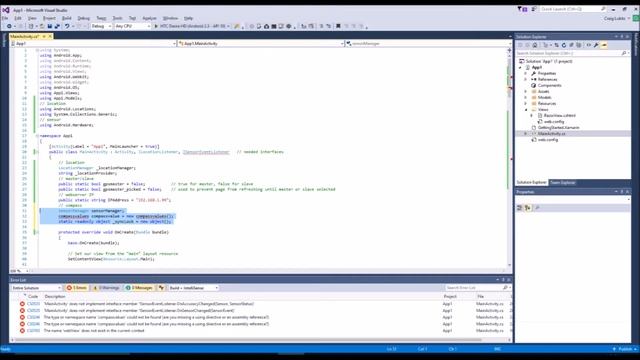Click the Home icon in Solution Explorer
The image size is (640, 360).
tap(535, 45)
